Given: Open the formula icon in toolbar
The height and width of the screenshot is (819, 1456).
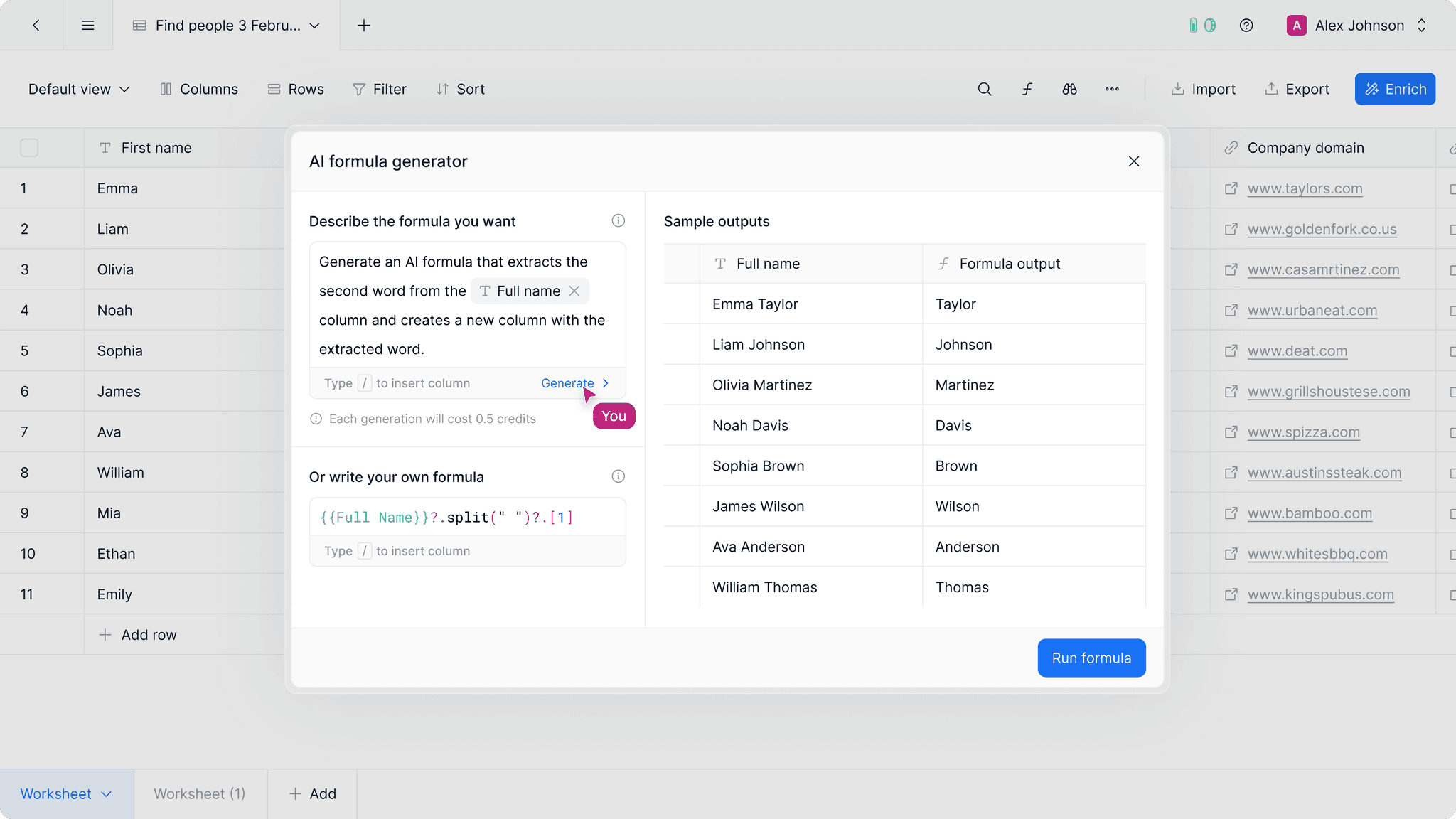Looking at the screenshot, I should [x=1027, y=89].
